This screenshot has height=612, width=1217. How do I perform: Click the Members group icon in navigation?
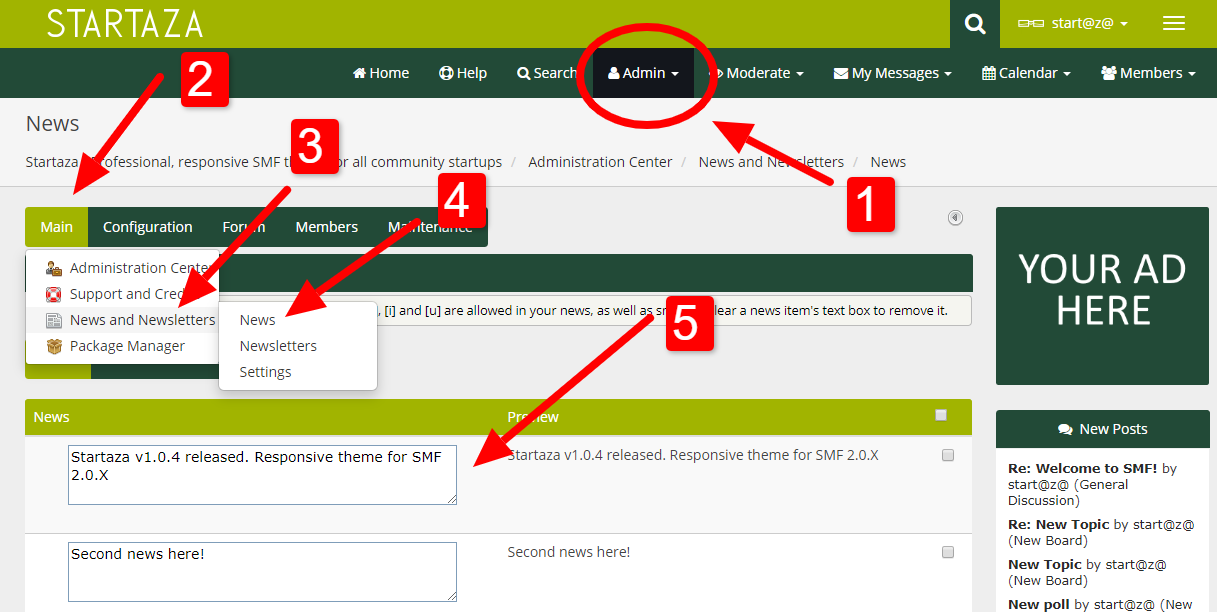pos(1109,73)
